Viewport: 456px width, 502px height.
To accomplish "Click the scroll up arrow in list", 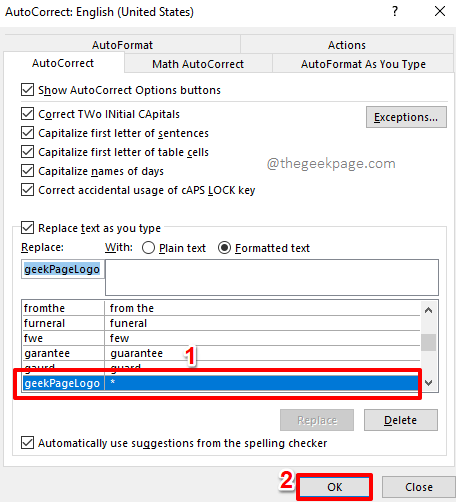I will [429, 310].
